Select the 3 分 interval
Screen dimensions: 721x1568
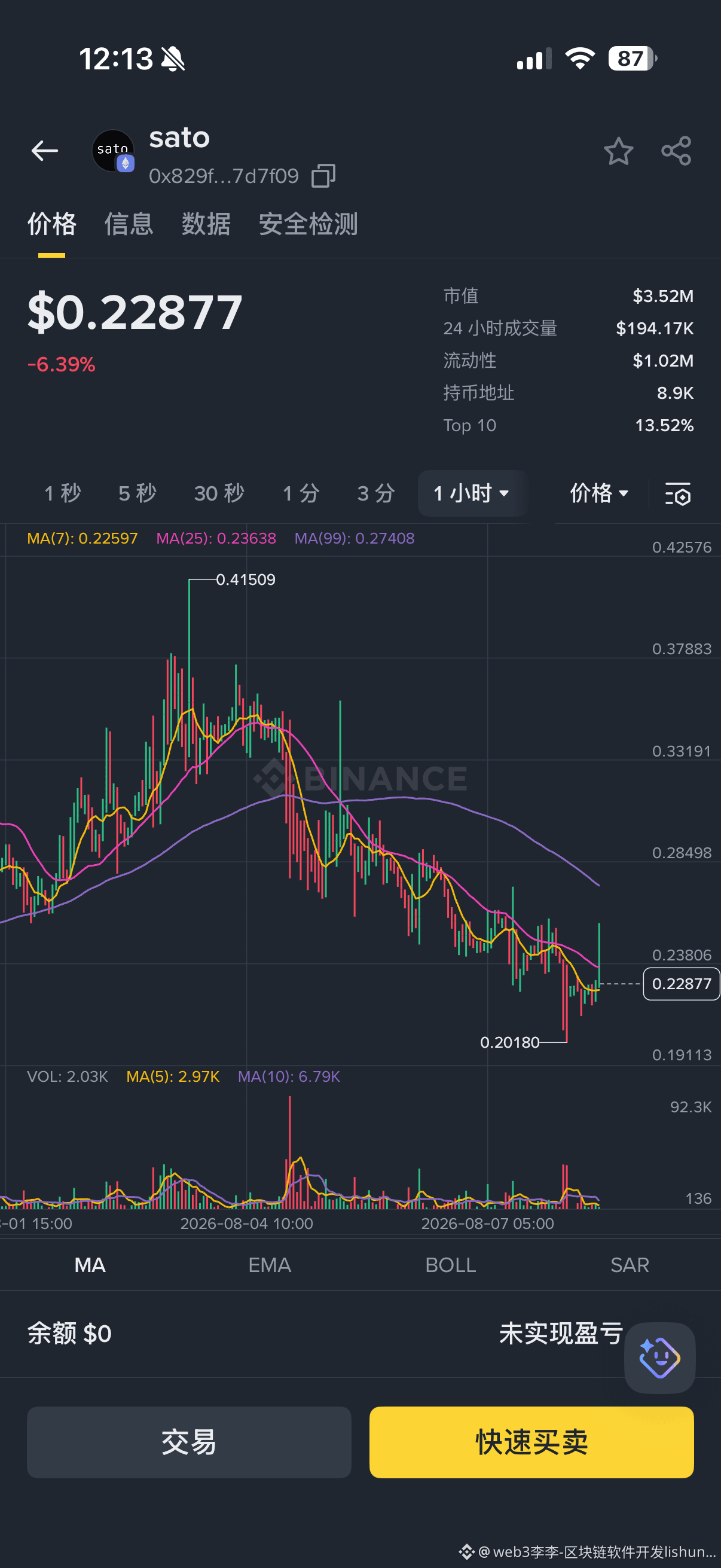tap(376, 493)
